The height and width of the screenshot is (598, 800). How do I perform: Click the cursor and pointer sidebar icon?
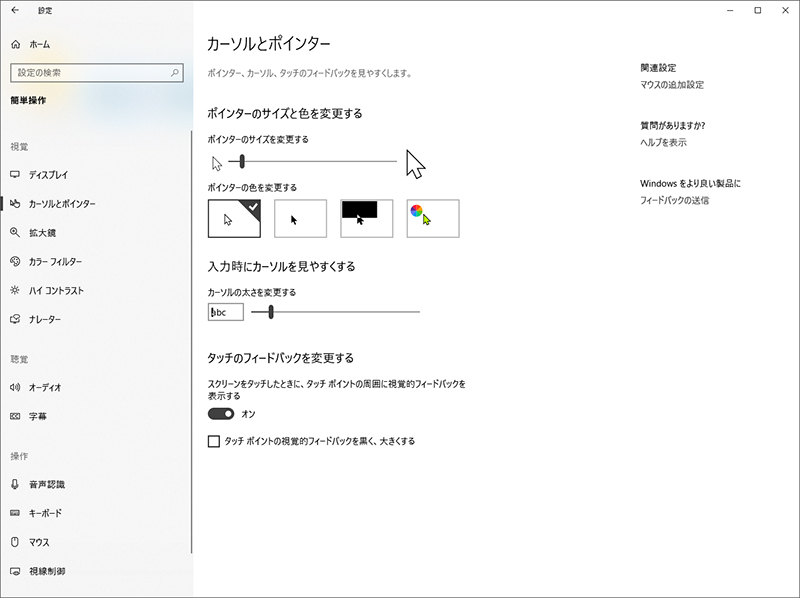(15, 204)
